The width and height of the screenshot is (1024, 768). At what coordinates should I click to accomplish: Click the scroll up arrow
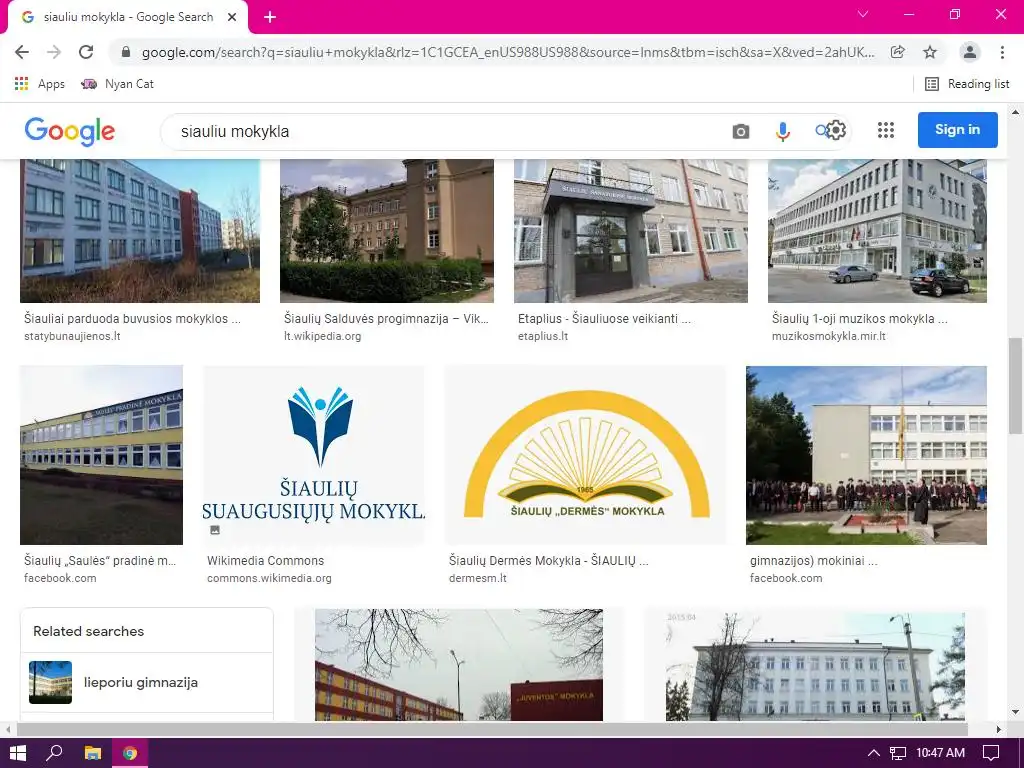coord(1015,112)
